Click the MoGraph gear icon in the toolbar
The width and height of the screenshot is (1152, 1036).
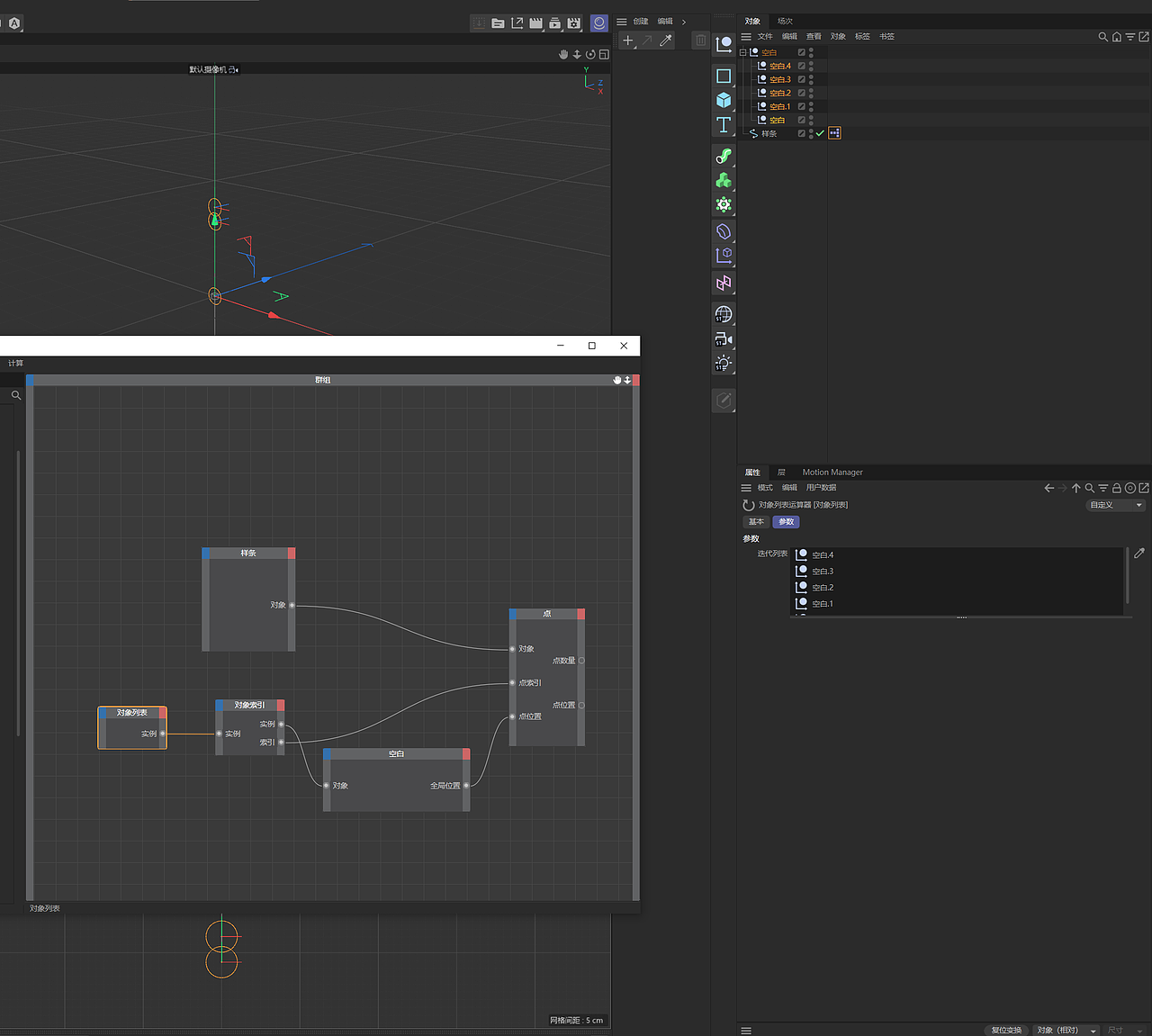click(724, 204)
